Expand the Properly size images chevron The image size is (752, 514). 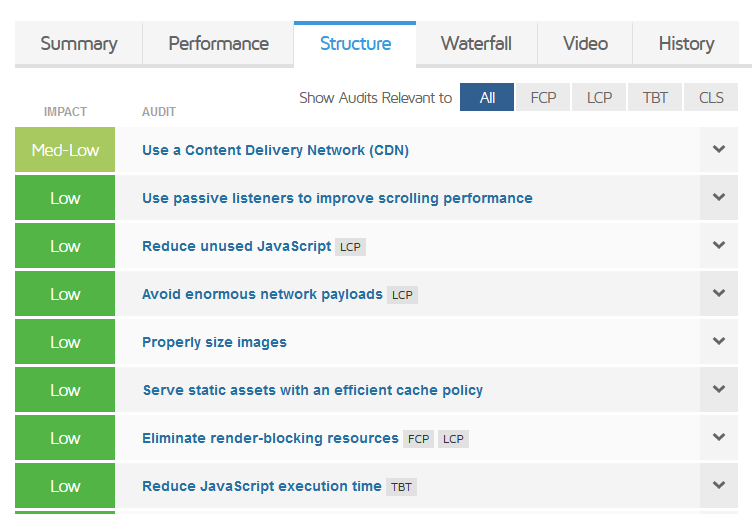click(x=718, y=341)
